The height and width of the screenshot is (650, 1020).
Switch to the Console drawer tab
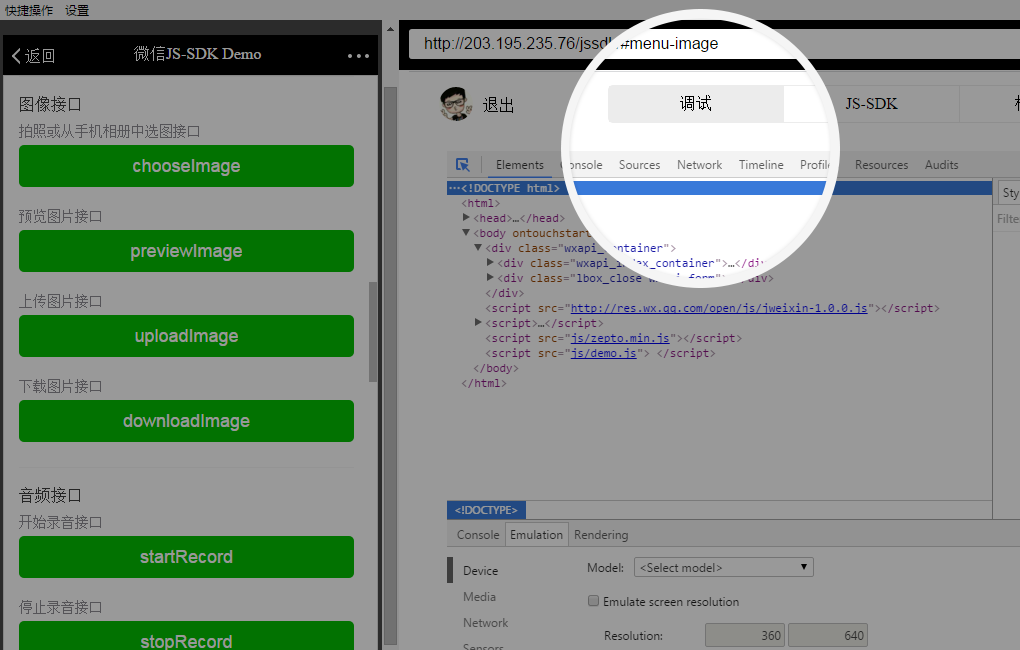tap(478, 535)
